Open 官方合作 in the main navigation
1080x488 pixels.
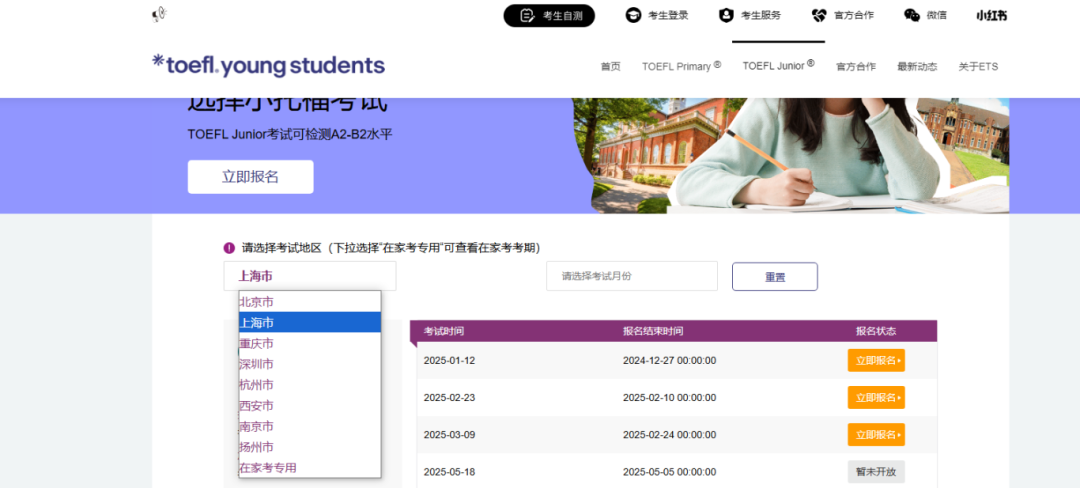click(x=856, y=67)
